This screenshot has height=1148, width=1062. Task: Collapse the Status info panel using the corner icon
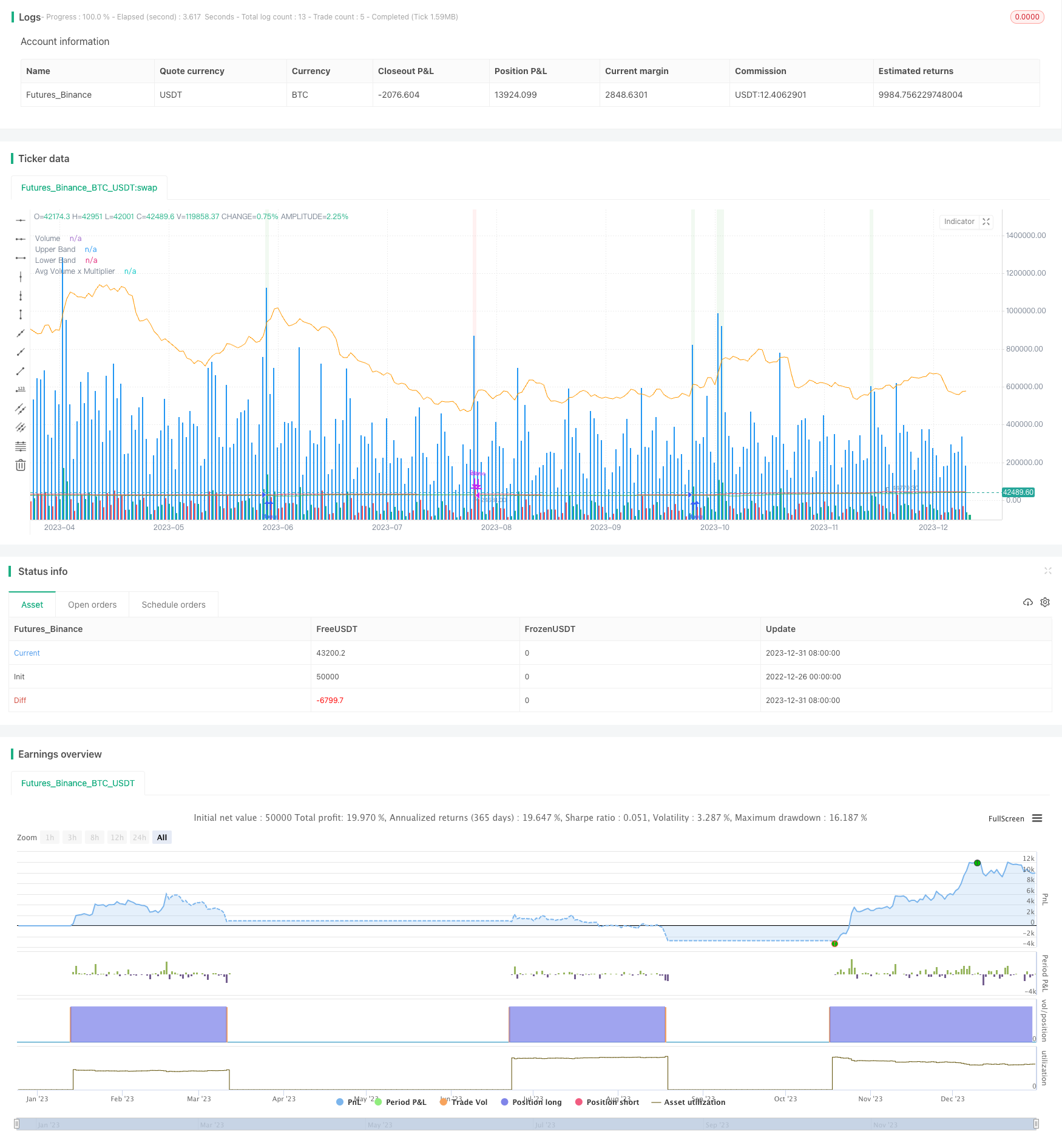point(1047,571)
